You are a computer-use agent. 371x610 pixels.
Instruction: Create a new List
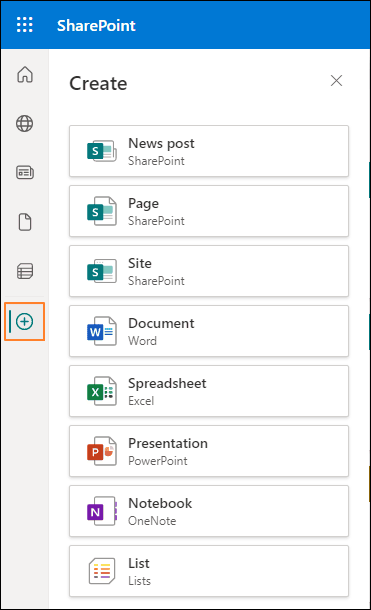click(x=209, y=571)
